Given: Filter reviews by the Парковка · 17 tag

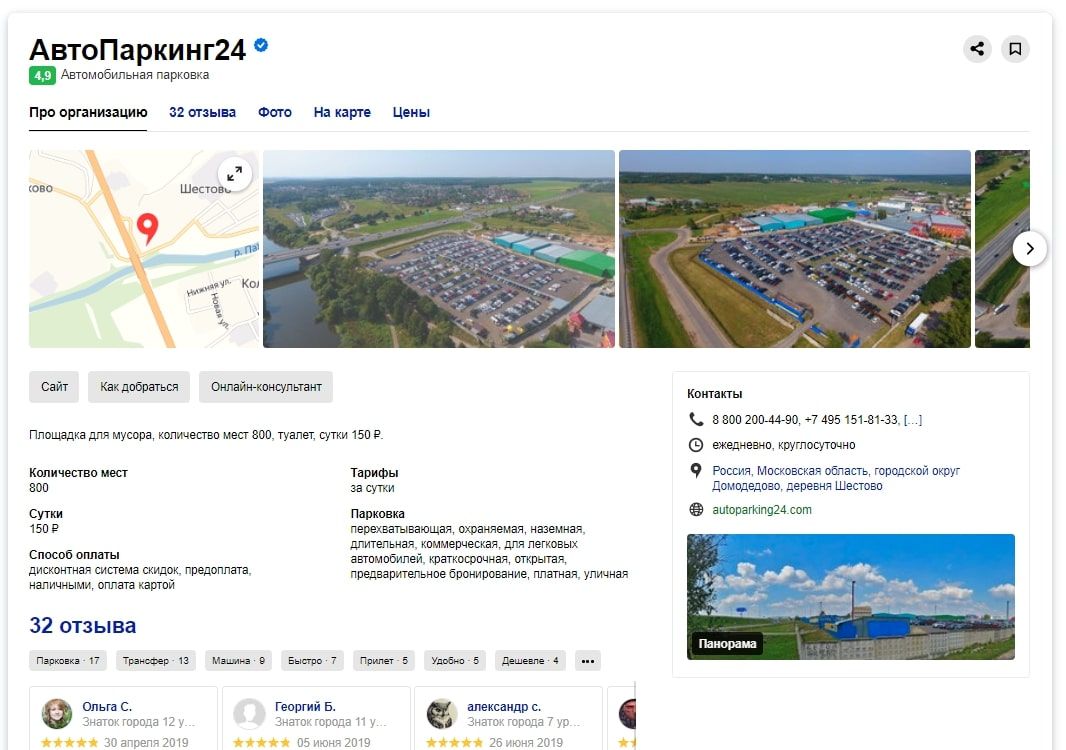Looking at the screenshot, I should pyautogui.click(x=68, y=661).
